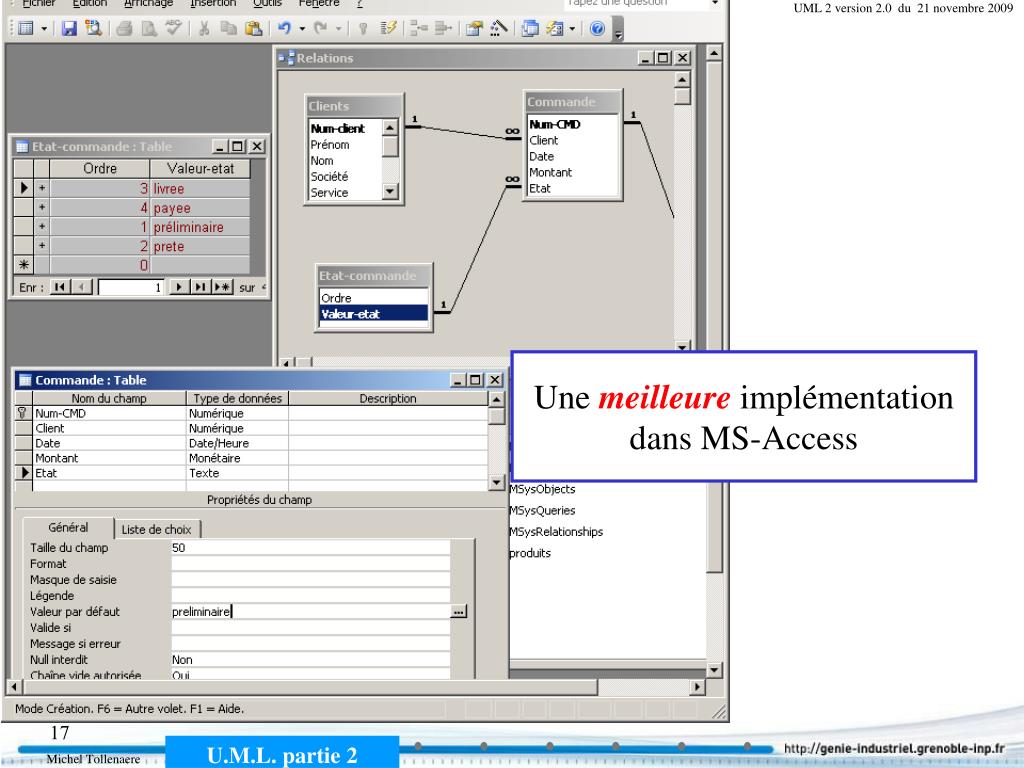Viewport: 1024px width, 768px height.
Task: Expand the subdatasheet for the préliminaire row
Action: point(42,227)
